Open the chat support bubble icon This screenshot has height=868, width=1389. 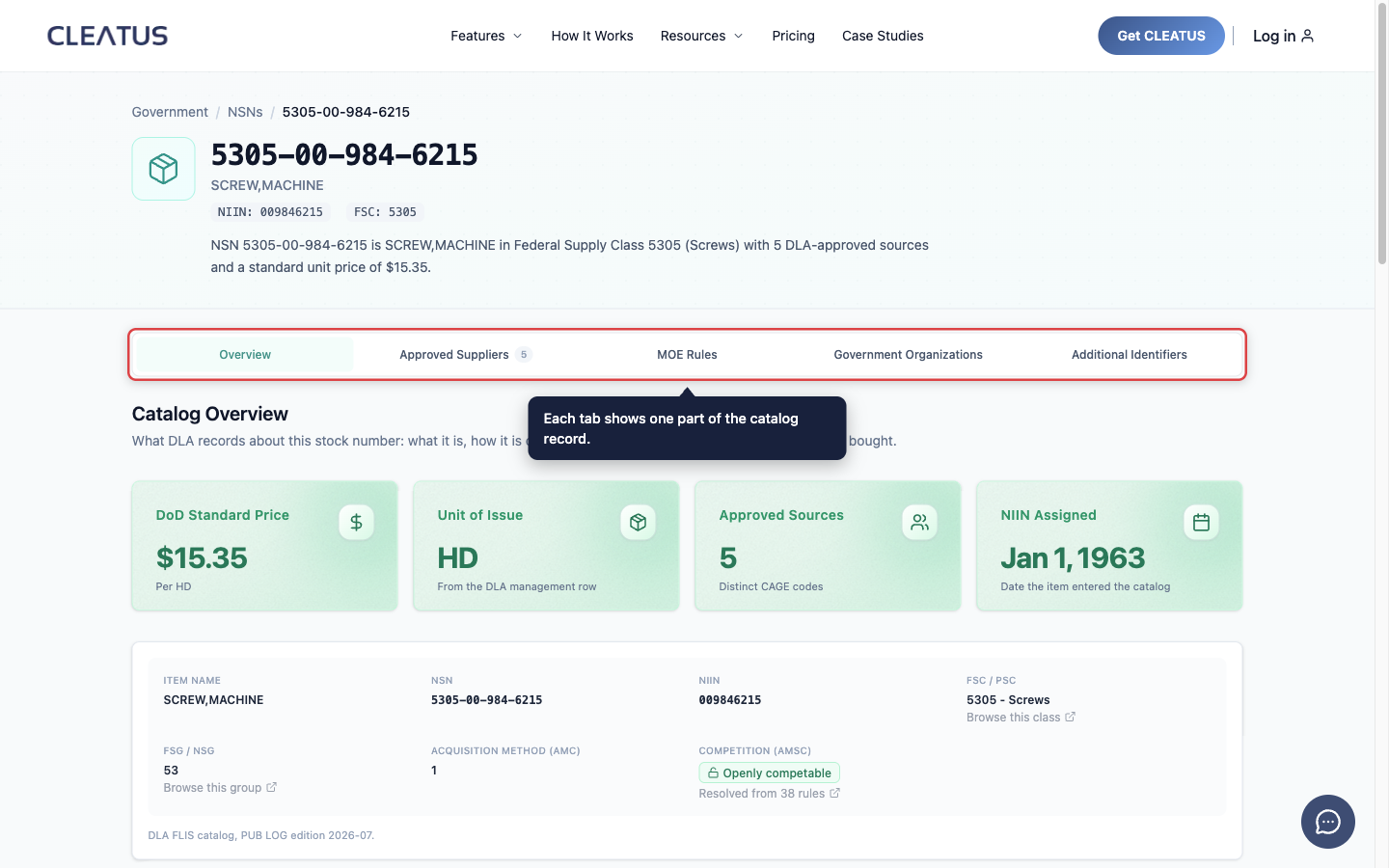point(1327,822)
